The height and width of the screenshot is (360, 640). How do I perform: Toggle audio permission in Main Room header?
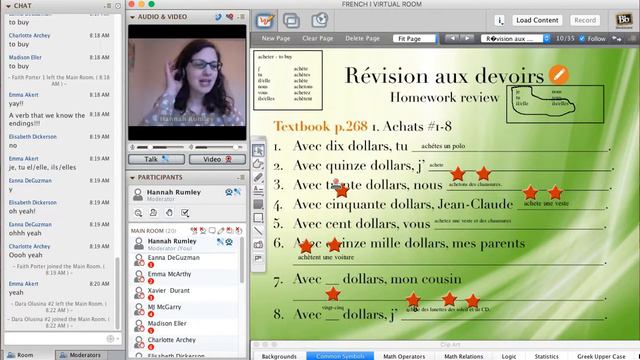(194, 231)
